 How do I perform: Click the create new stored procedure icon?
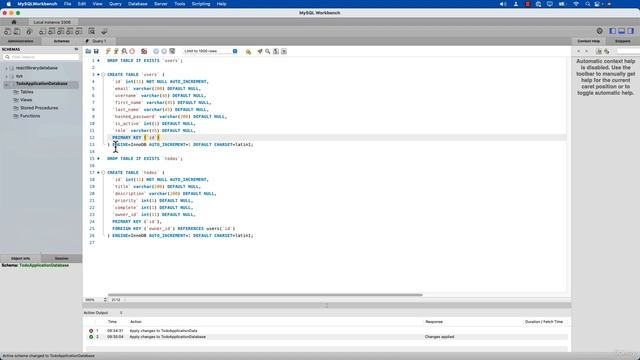tap(69, 31)
